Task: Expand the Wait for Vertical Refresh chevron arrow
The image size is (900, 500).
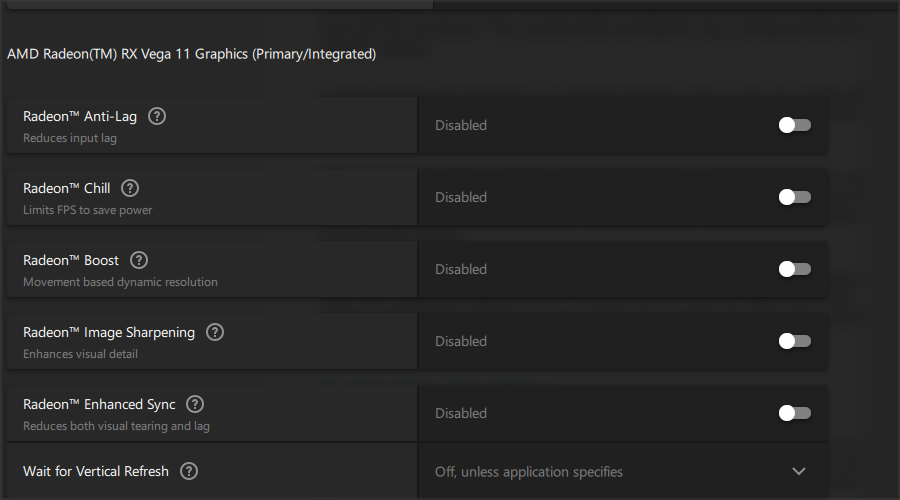Action: pyautogui.click(x=799, y=471)
